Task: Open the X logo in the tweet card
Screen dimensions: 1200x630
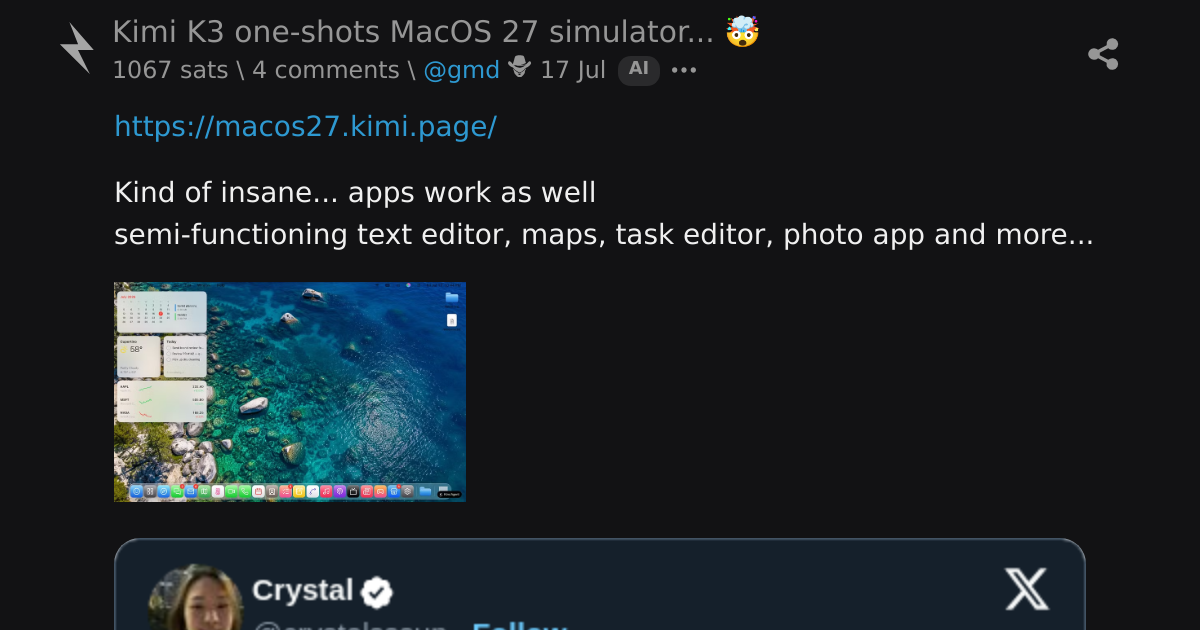Action: coord(1026,589)
